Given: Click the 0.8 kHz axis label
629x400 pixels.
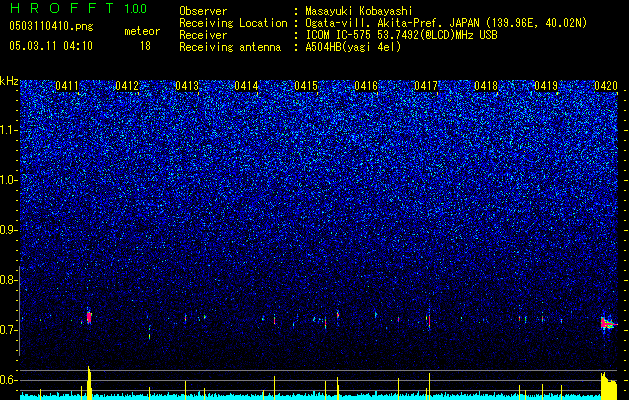Looking at the screenshot, I should click(8, 280).
